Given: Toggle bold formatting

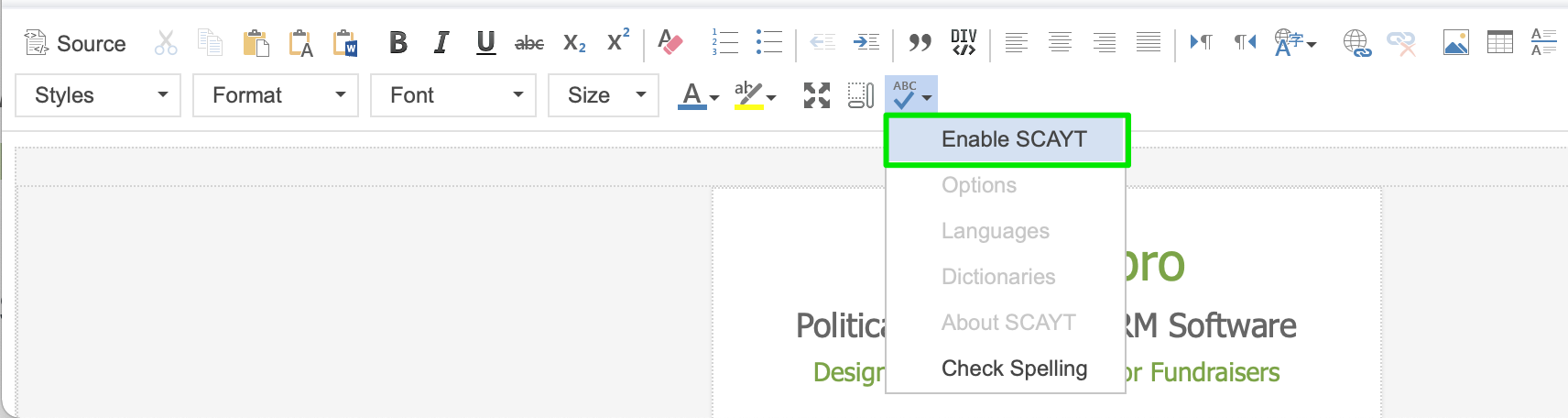Looking at the screenshot, I should [397, 43].
